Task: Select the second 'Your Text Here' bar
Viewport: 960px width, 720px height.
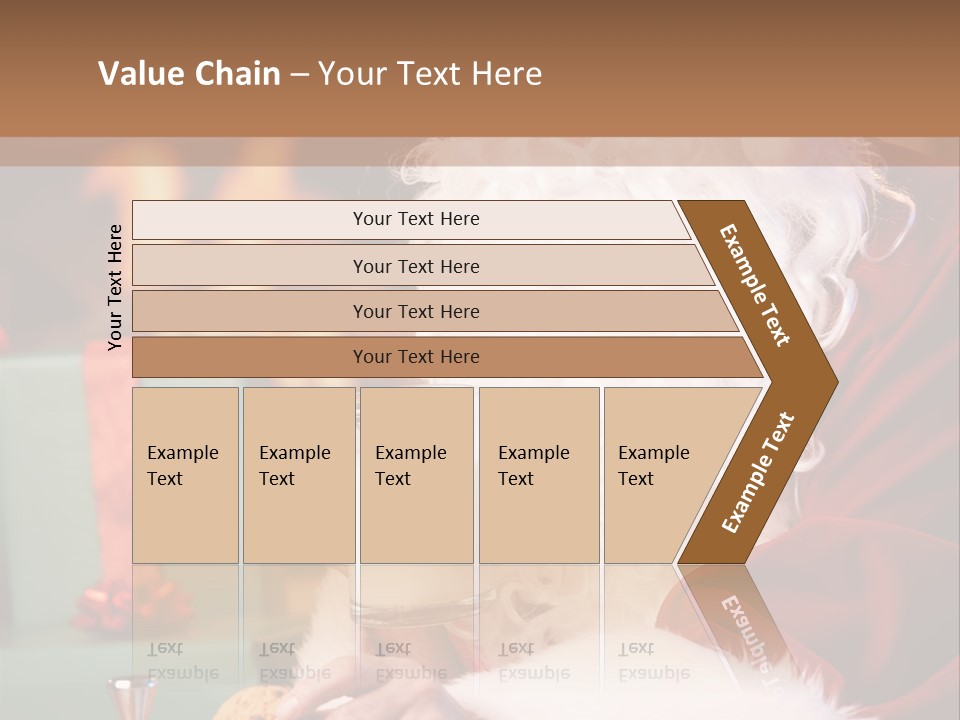Action: pyautogui.click(x=422, y=266)
